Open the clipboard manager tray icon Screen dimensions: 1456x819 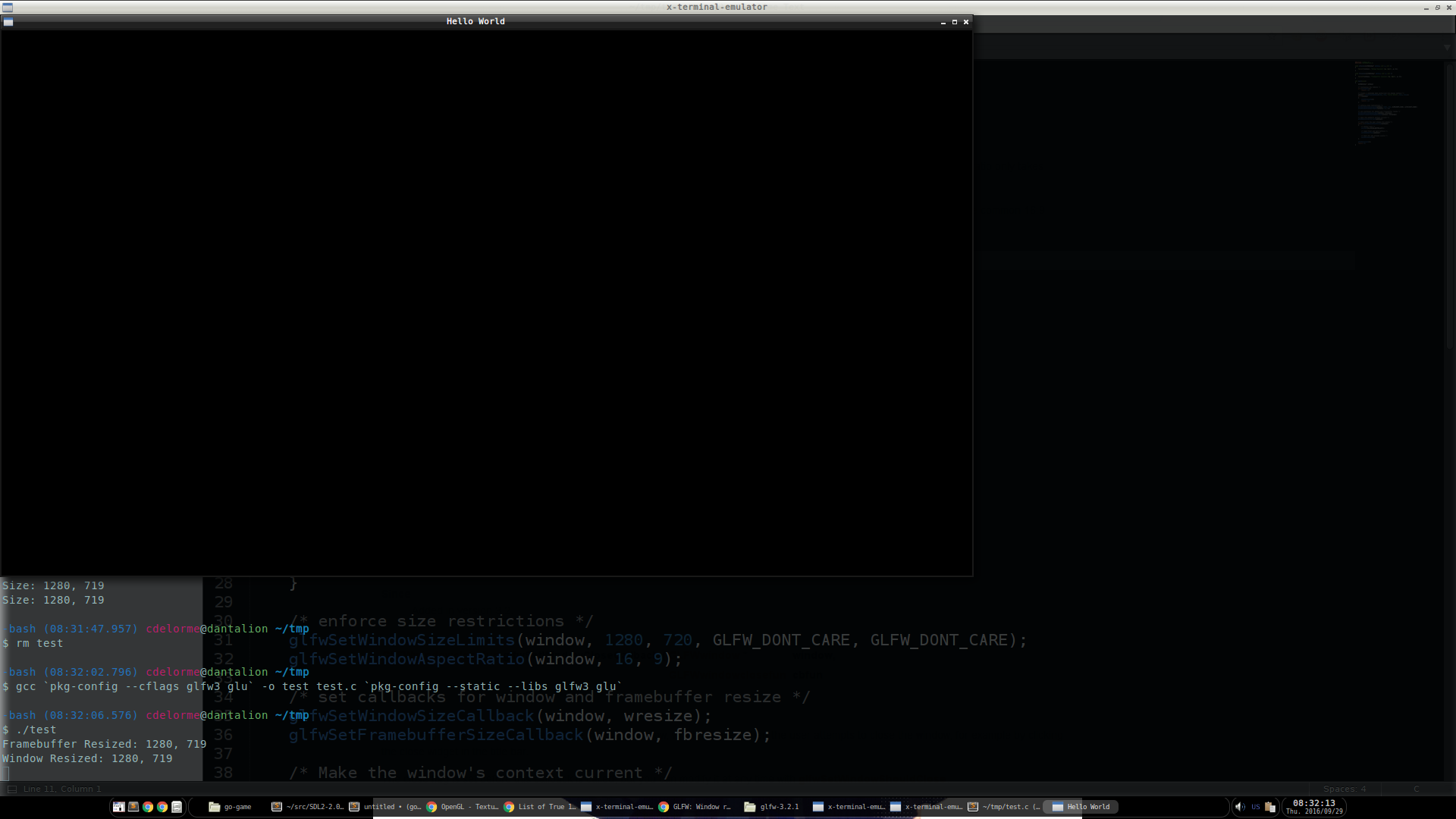tap(1269, 807)
